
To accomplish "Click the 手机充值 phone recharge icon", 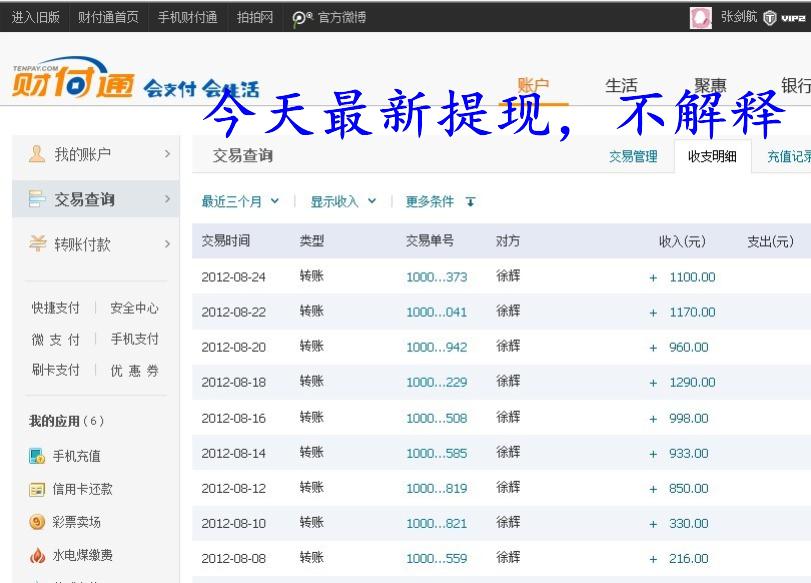I will tap(37, 456).
